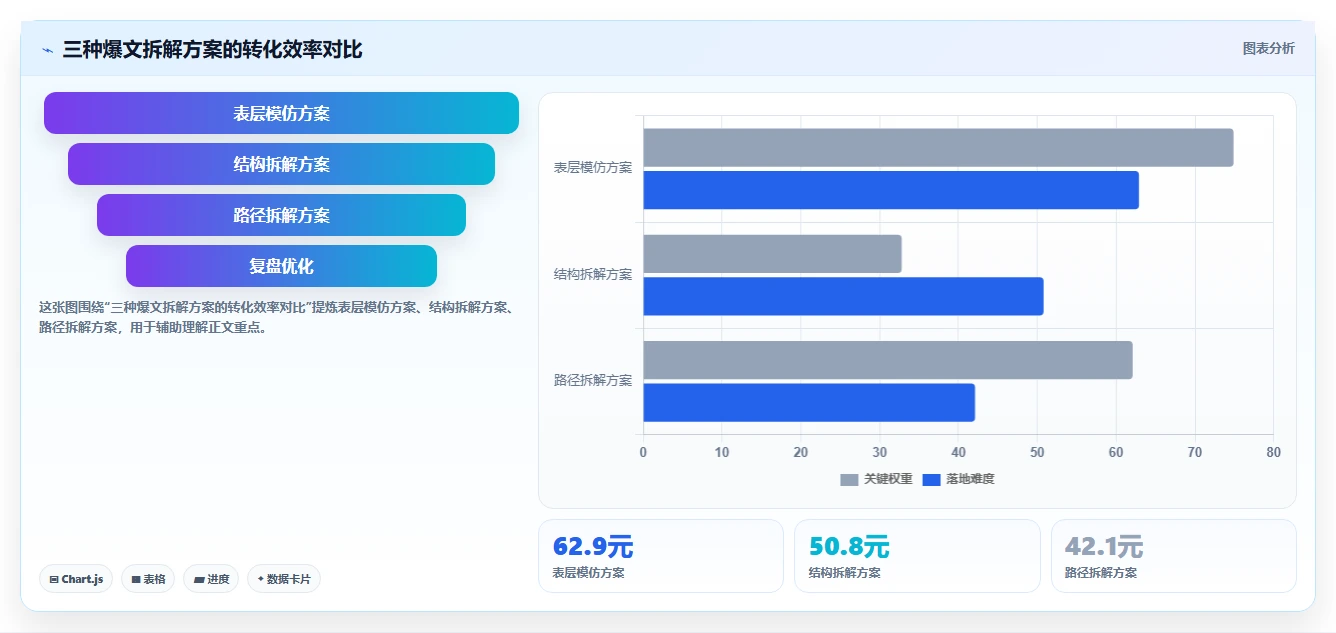Click gray 关键权重 bar for 路径拆解方案
This screenshot has height=633, width=1336.
888,360
